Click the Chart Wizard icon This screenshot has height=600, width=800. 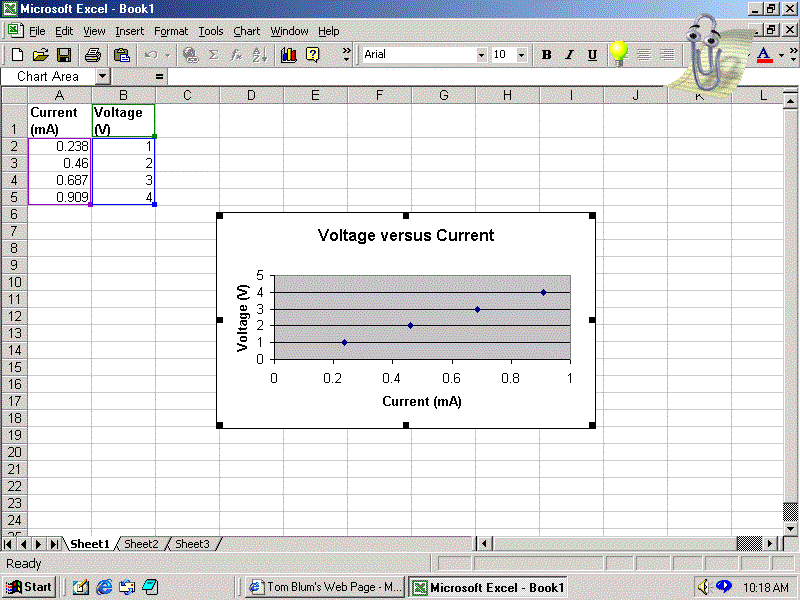(289, 55)
